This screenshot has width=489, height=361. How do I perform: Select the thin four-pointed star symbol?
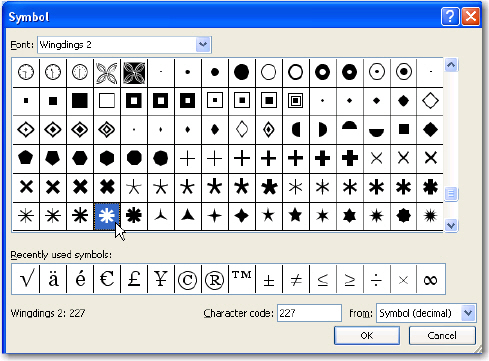coord(215,216)
